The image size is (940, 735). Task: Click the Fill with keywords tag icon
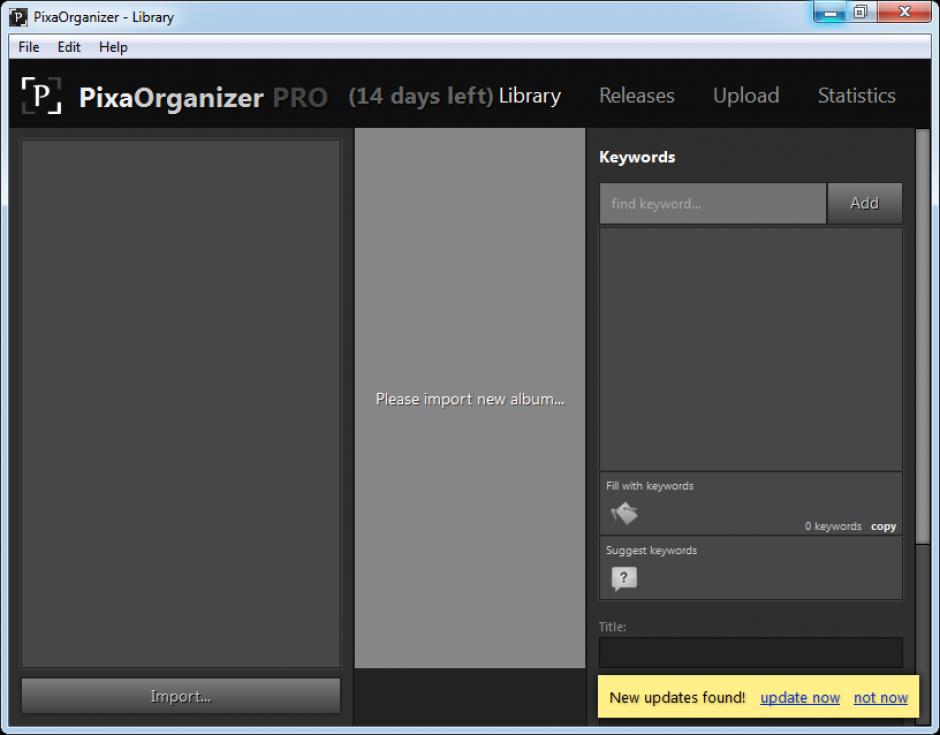(x=624, y=513)
